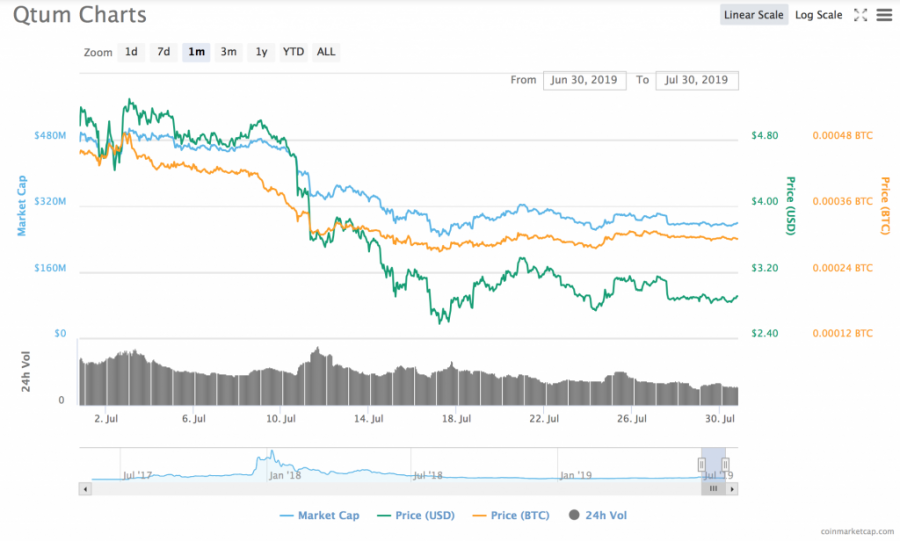Click the $4.80 price axis label
The height and width of the screenshot is (541, 900).
[765, 136]
